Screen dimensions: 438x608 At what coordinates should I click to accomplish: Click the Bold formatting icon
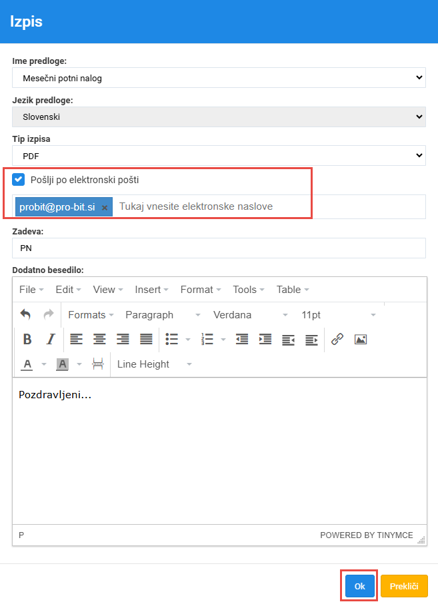pos(27,339)
